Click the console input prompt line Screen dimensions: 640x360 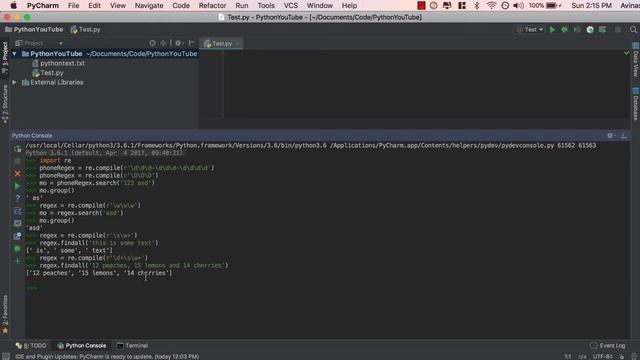(x=327, y=288)
